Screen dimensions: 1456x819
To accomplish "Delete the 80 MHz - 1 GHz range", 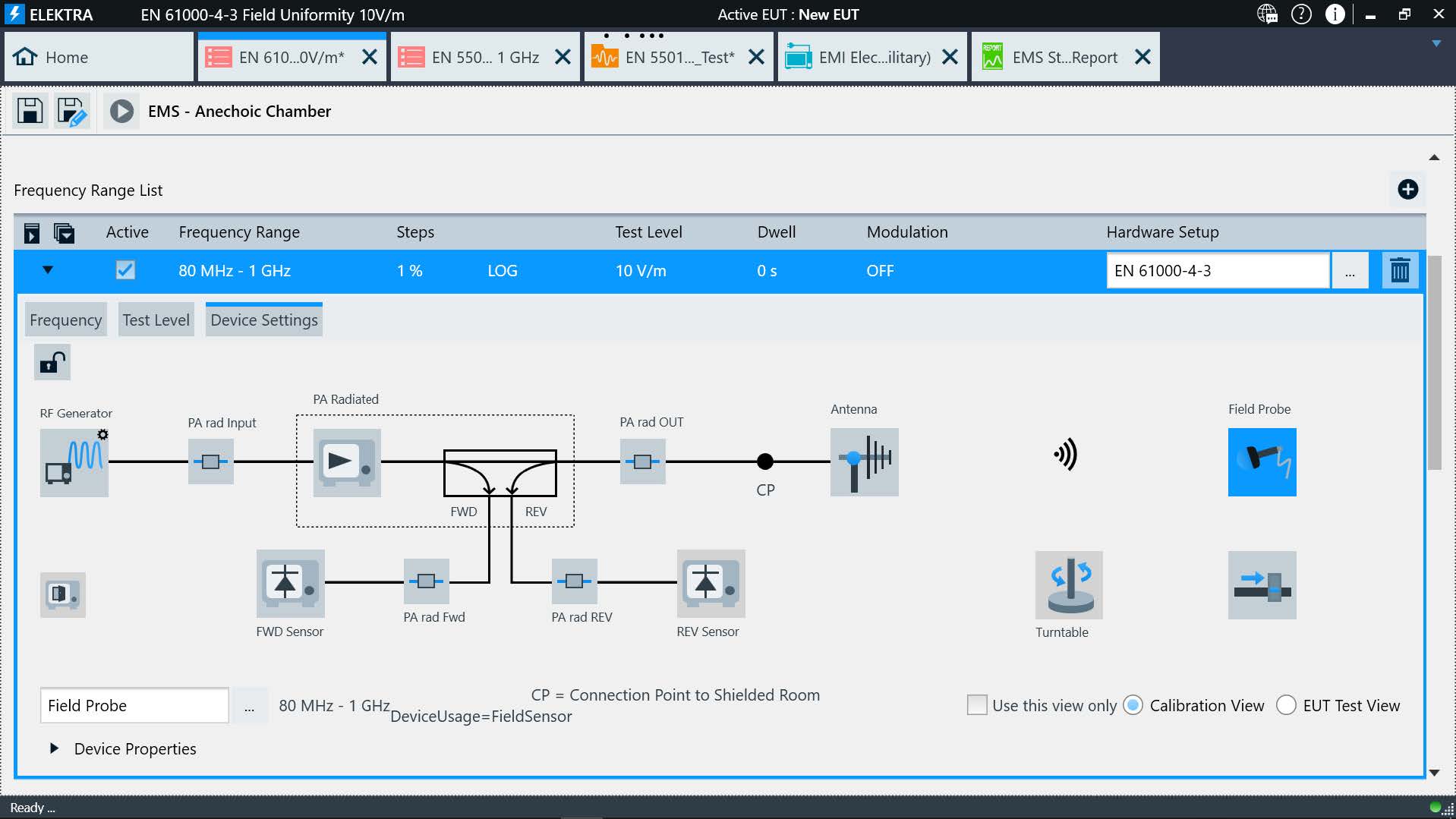I will point(1400,271).
